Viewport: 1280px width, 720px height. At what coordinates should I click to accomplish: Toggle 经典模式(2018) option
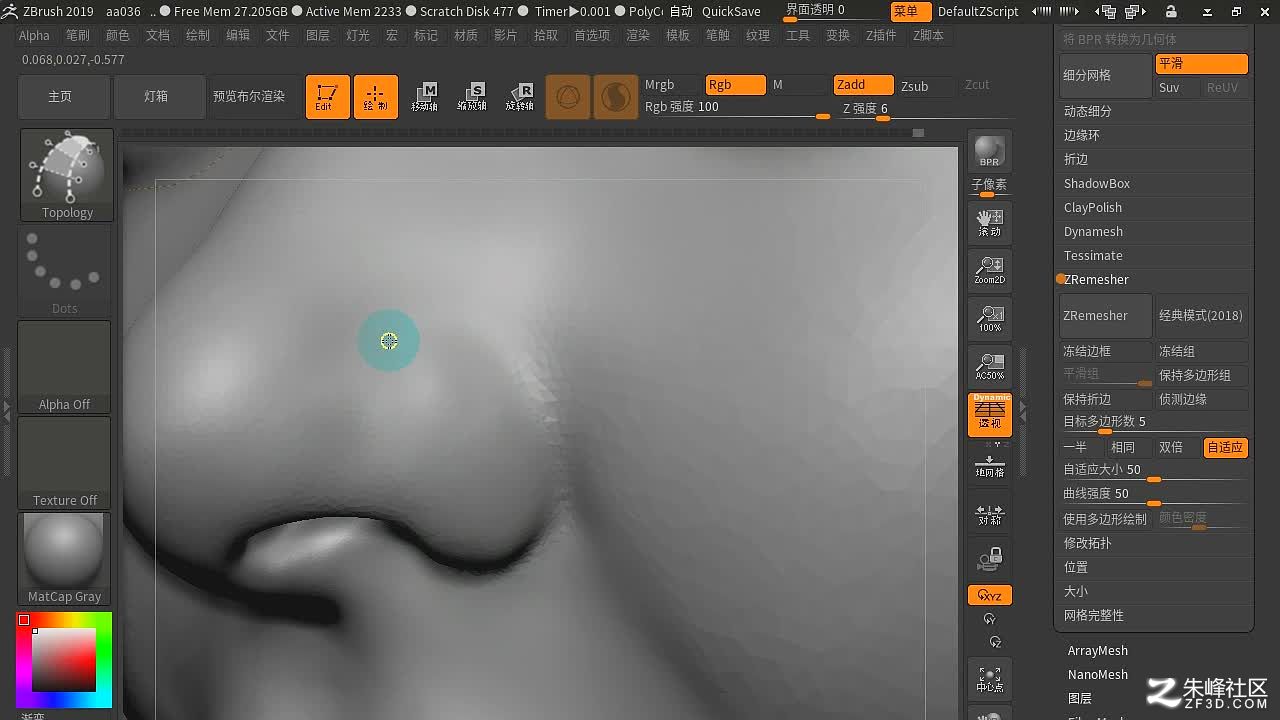(x=1201, y=316)
